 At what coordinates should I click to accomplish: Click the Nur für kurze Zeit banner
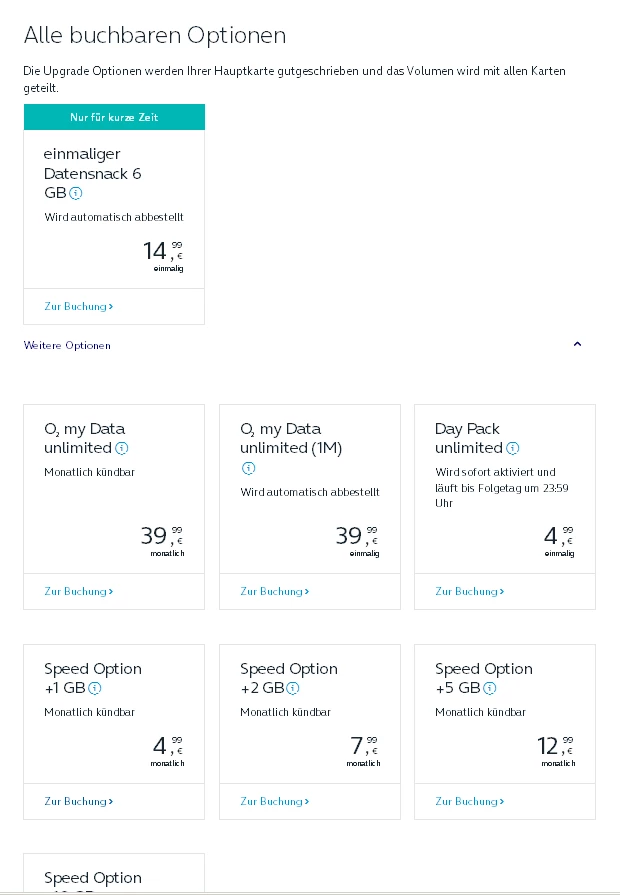114,117
